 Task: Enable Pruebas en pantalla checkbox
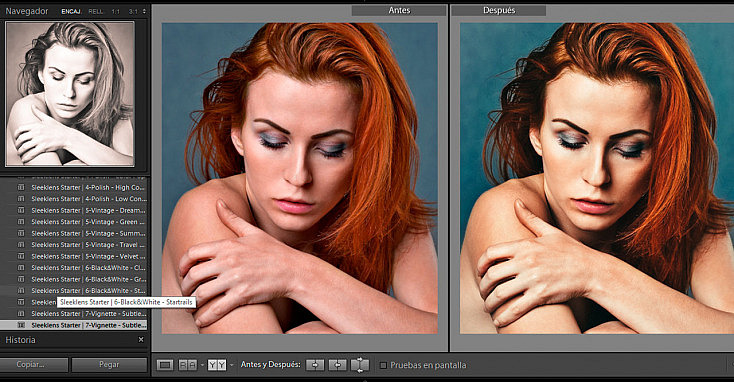[383, 365]
